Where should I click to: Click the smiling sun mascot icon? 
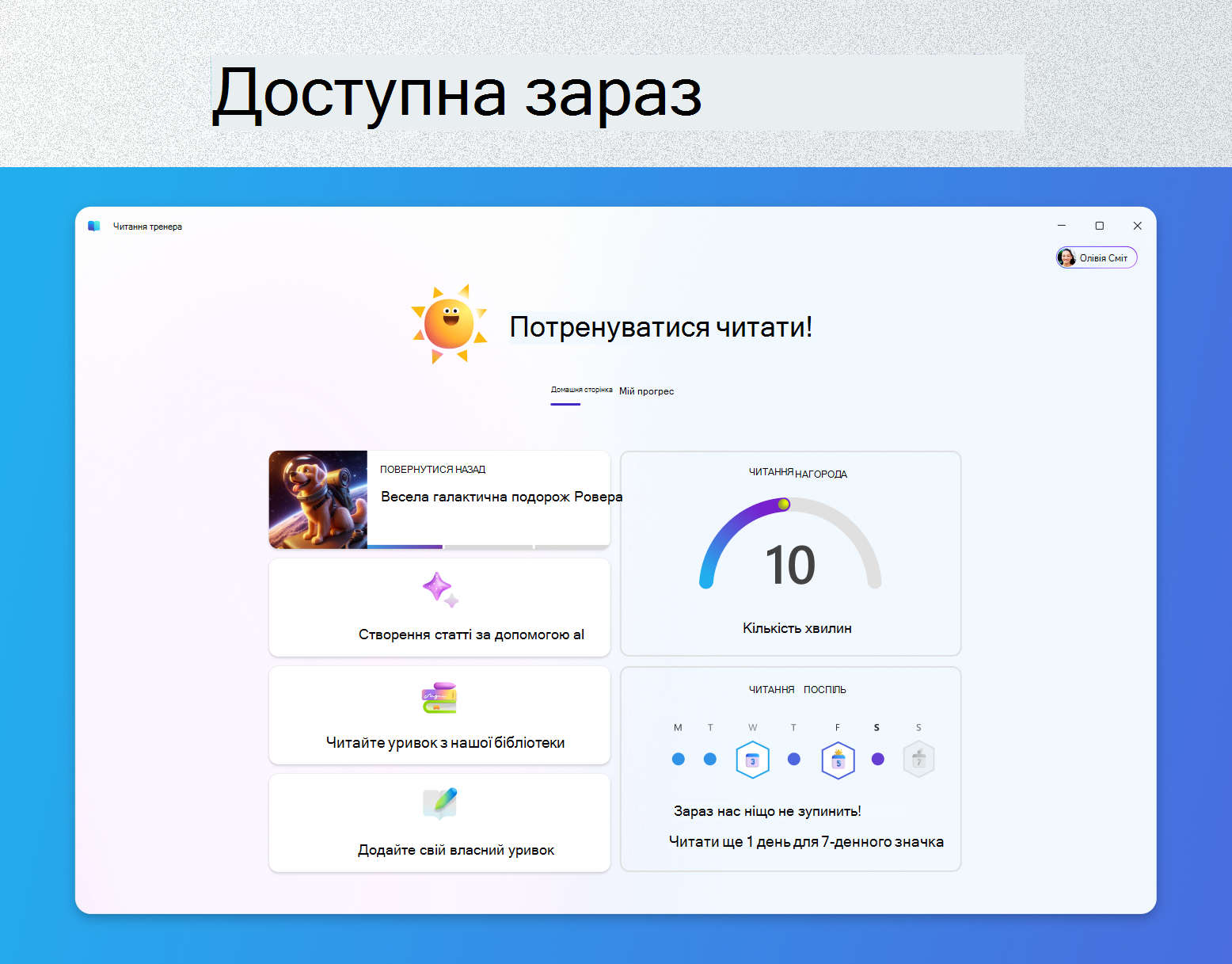449,324
